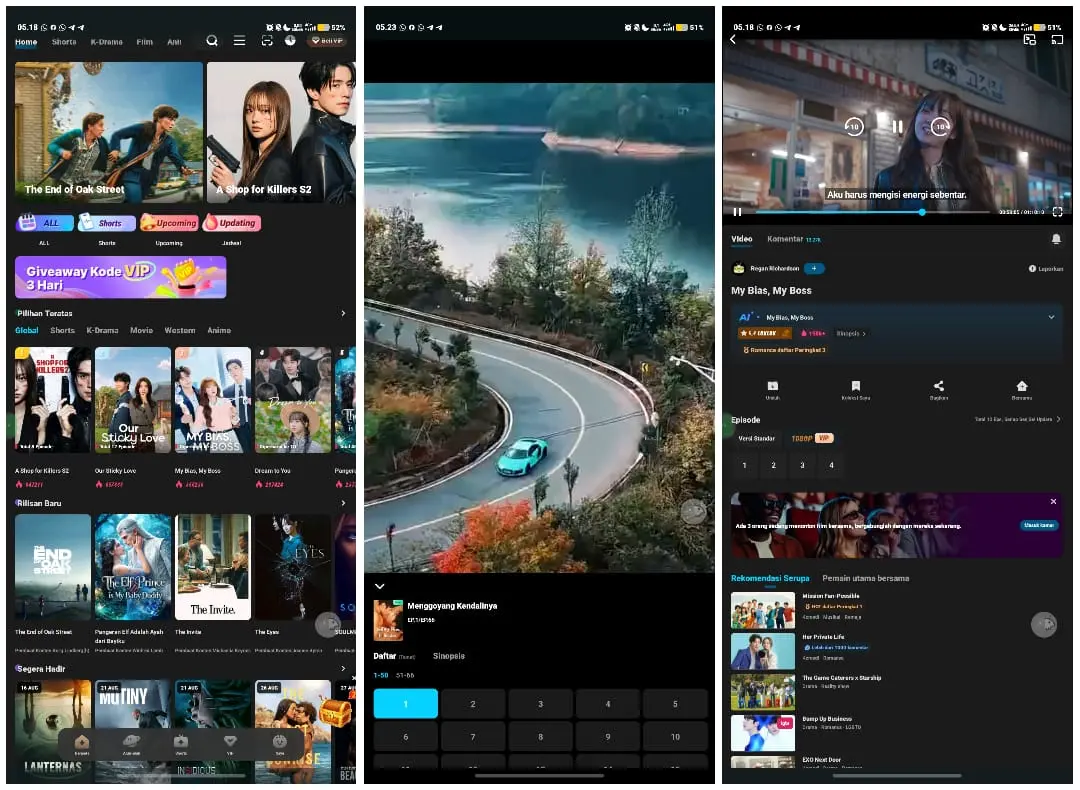Switch to the K-Drama tab in top navigation

pos(107,42)
